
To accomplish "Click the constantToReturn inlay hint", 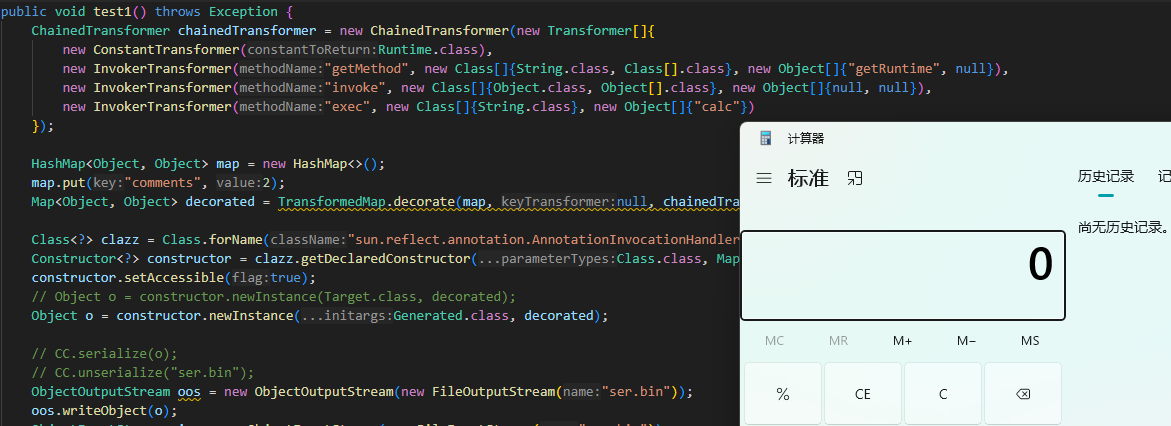I will click(x=311, y=50).
